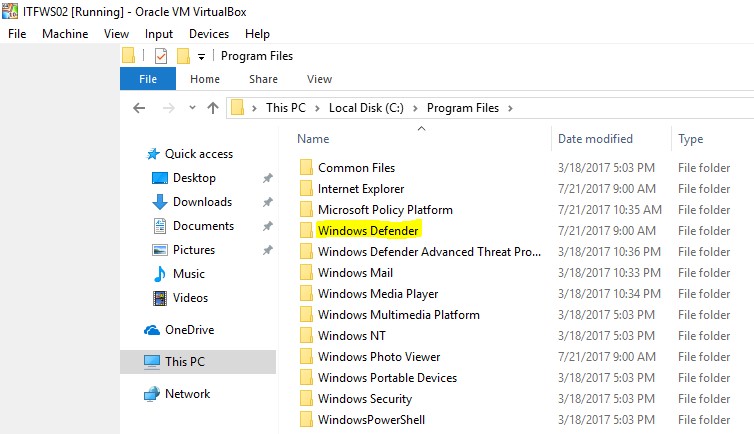Select the Windows Multimedia Platform folder

(x=399, y=315)
